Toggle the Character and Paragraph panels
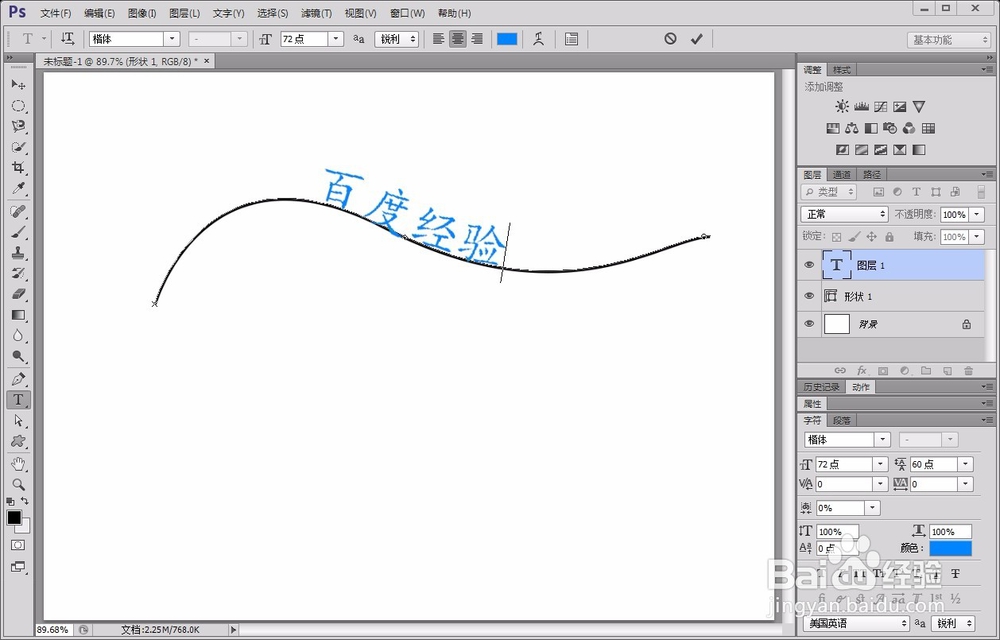1000x640 pixels. pos(571,39)
